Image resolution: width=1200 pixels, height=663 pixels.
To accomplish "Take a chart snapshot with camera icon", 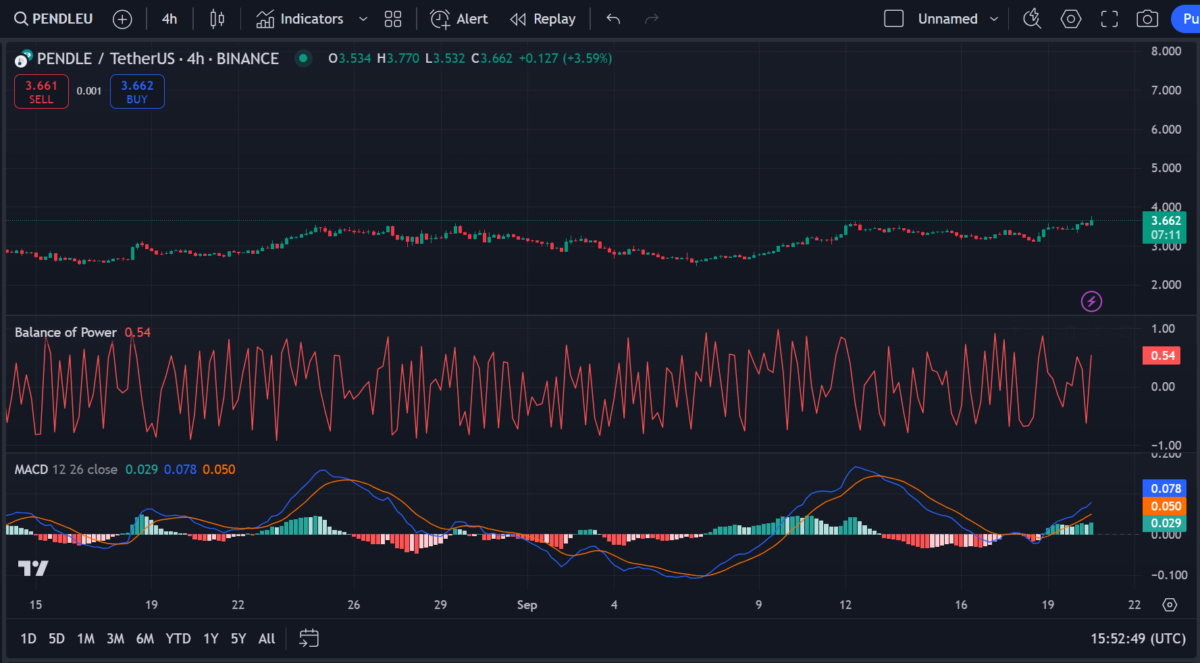I will (1147, 19).
